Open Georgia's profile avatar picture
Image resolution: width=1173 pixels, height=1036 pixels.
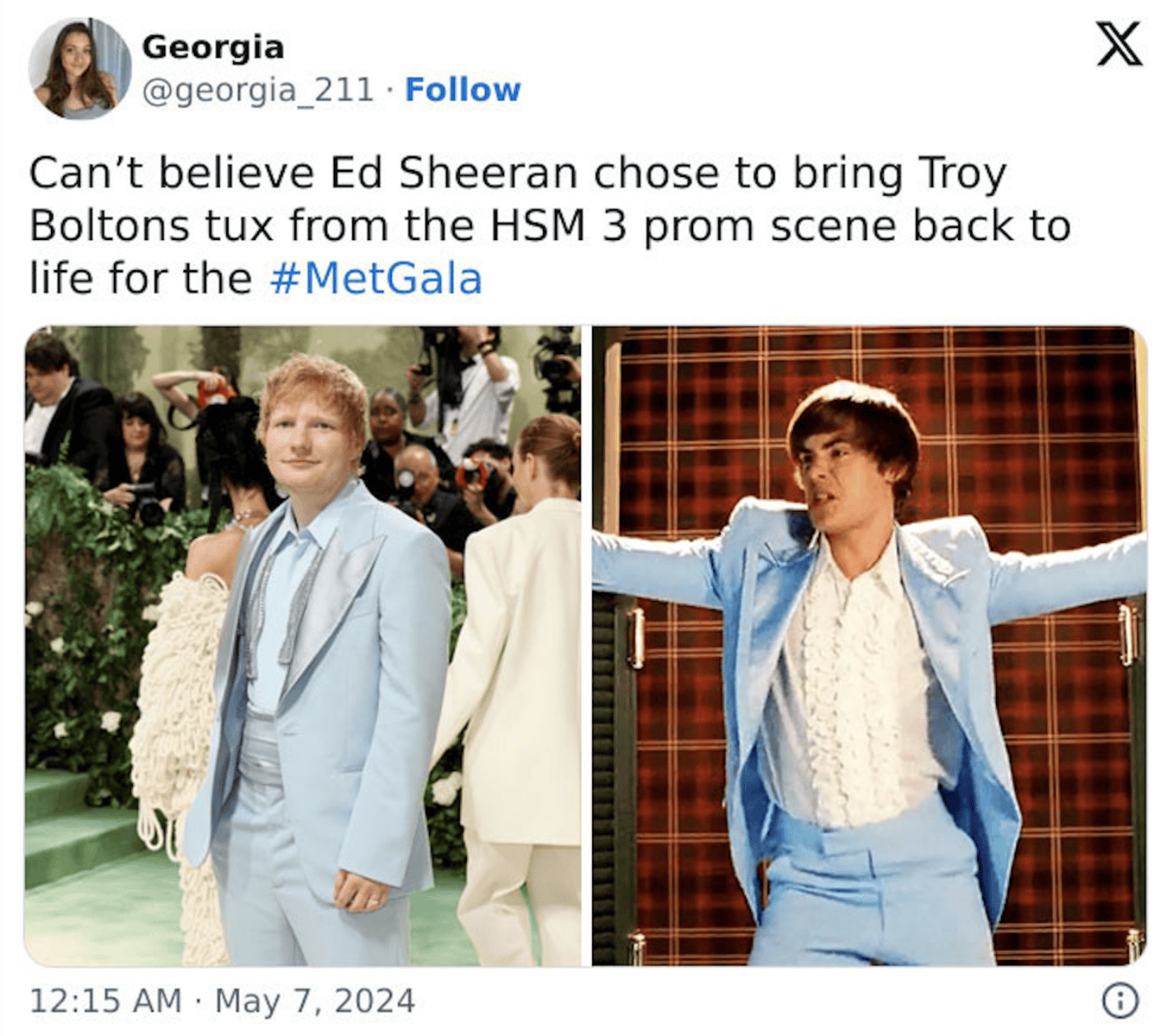tap(79, 68)
